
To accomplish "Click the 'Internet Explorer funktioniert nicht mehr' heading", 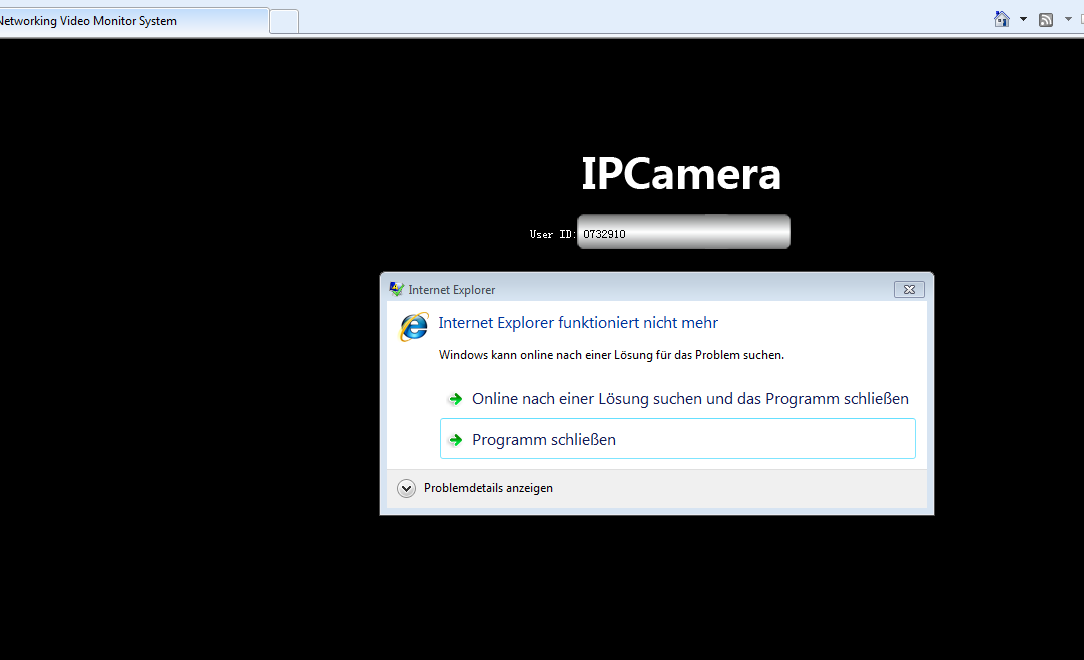I will tap(578, 323).
